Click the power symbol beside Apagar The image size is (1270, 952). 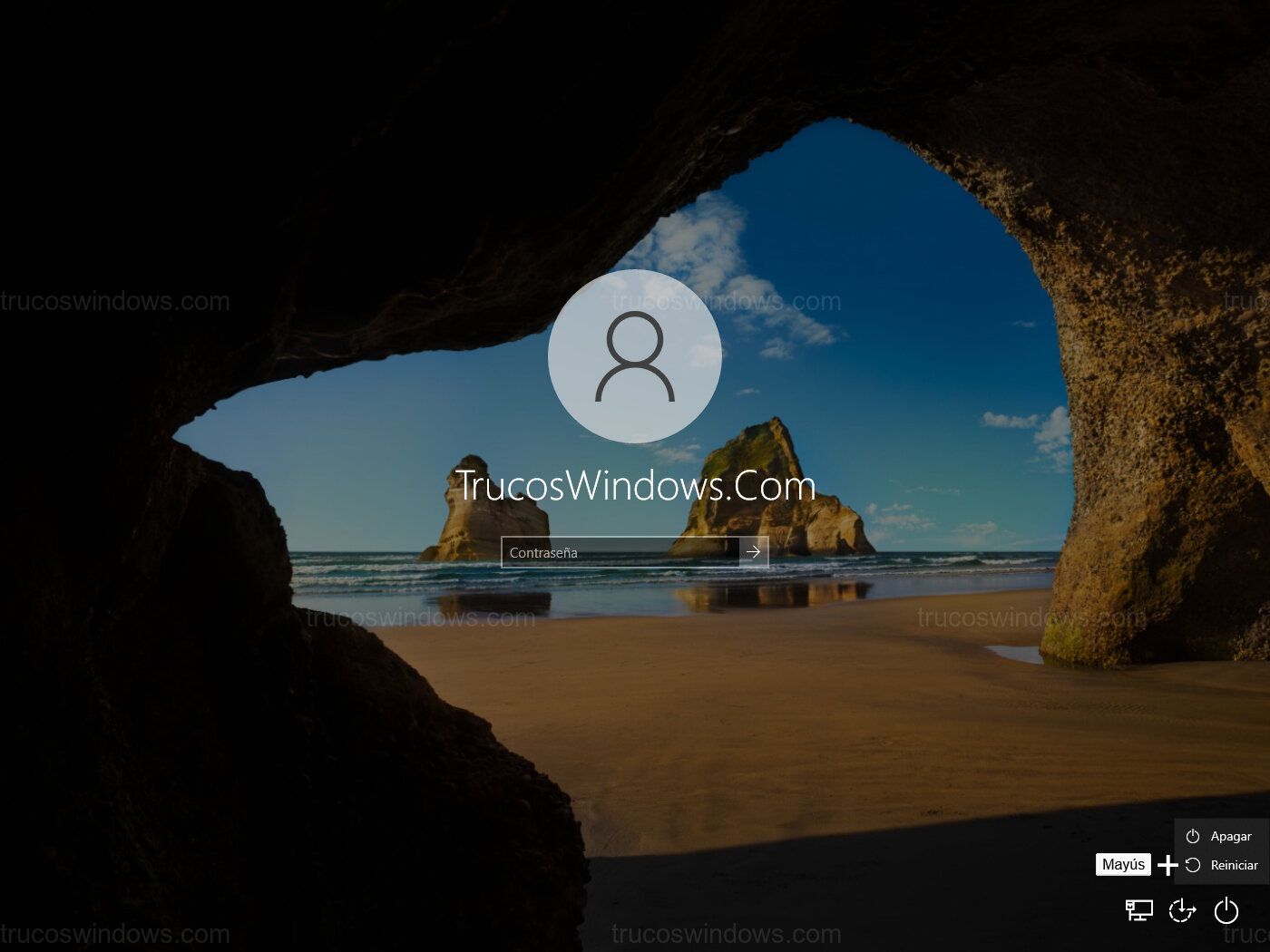pos(1193,836)
